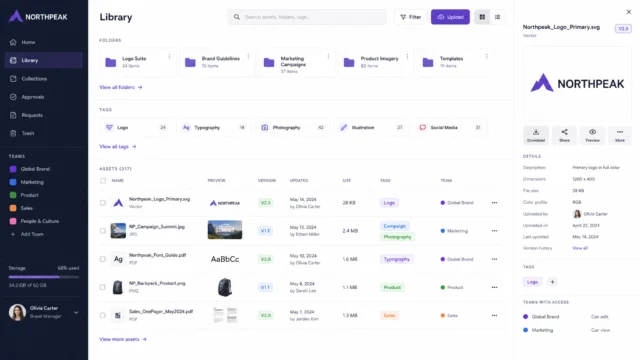640x360 pixels.
Task: Check NP_Backpack_Product.png row checkbox
Action: (x=103, y=287)
